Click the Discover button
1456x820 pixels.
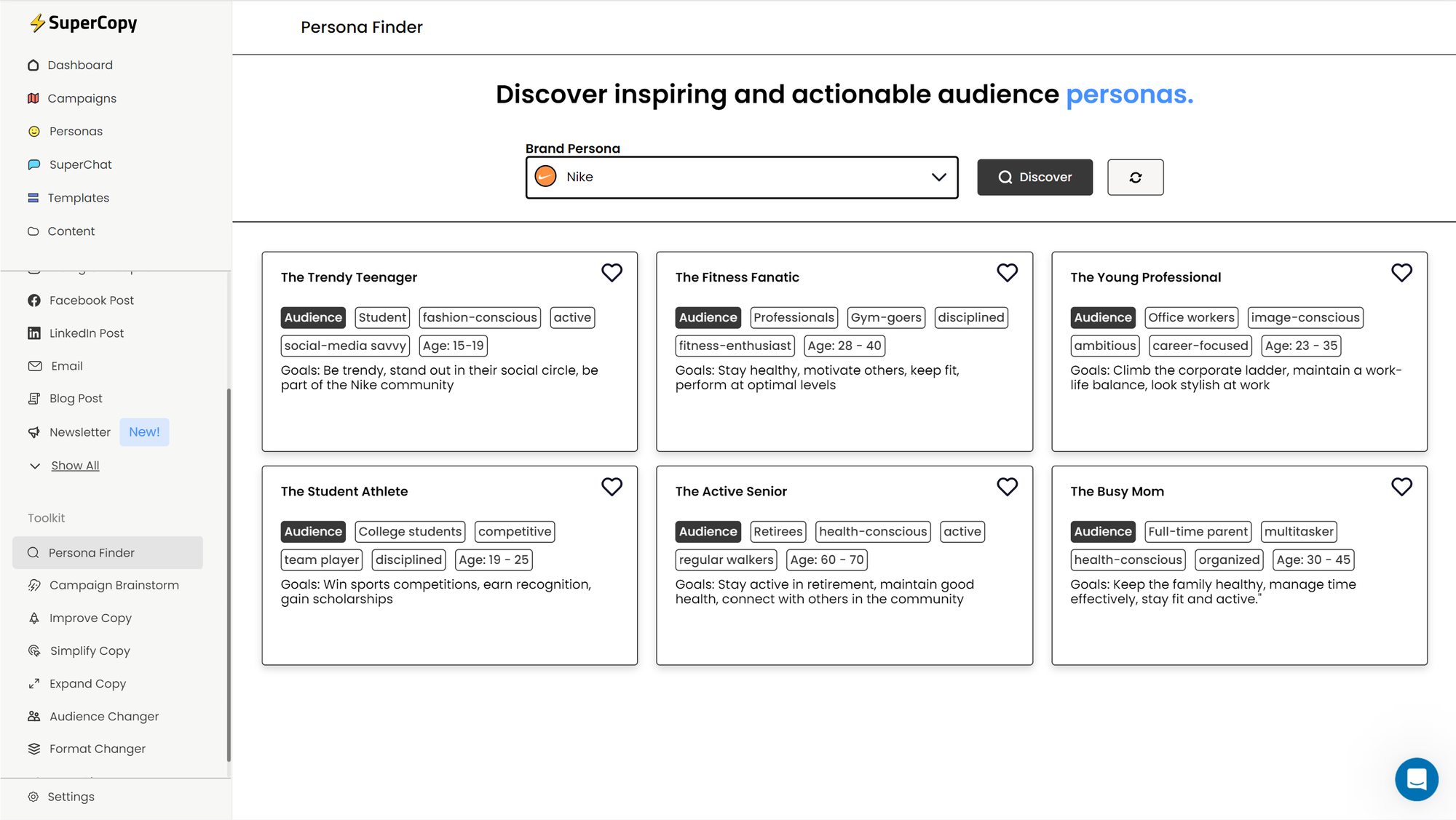tap(1035, 177)
